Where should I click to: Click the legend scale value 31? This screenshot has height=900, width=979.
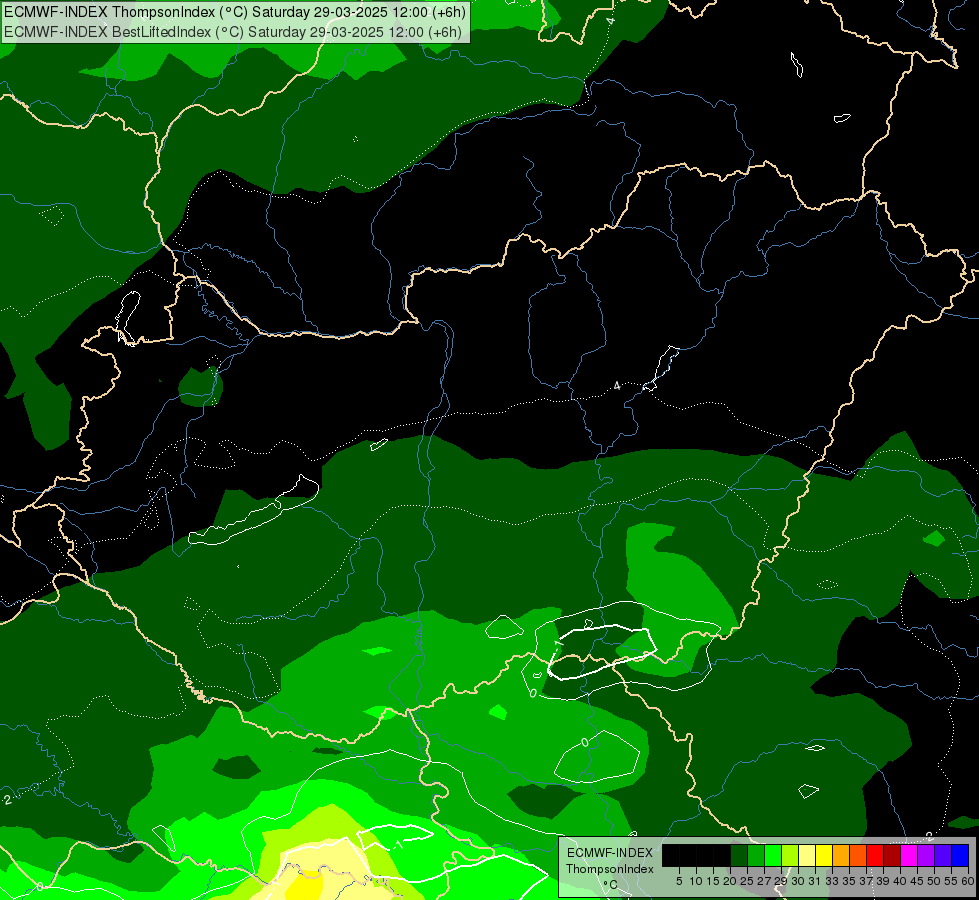point(815,881)
